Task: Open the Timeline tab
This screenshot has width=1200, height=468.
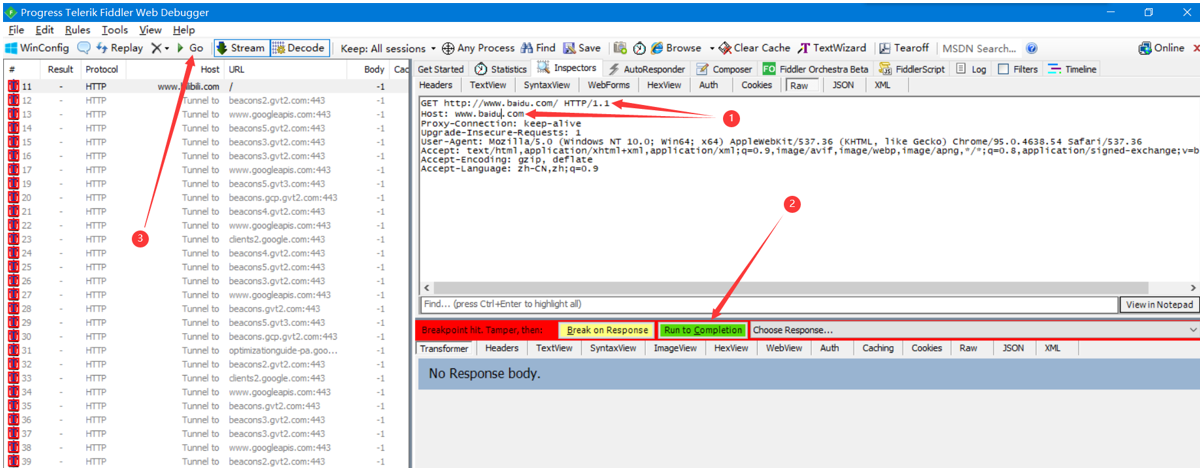Action: 1072,69
